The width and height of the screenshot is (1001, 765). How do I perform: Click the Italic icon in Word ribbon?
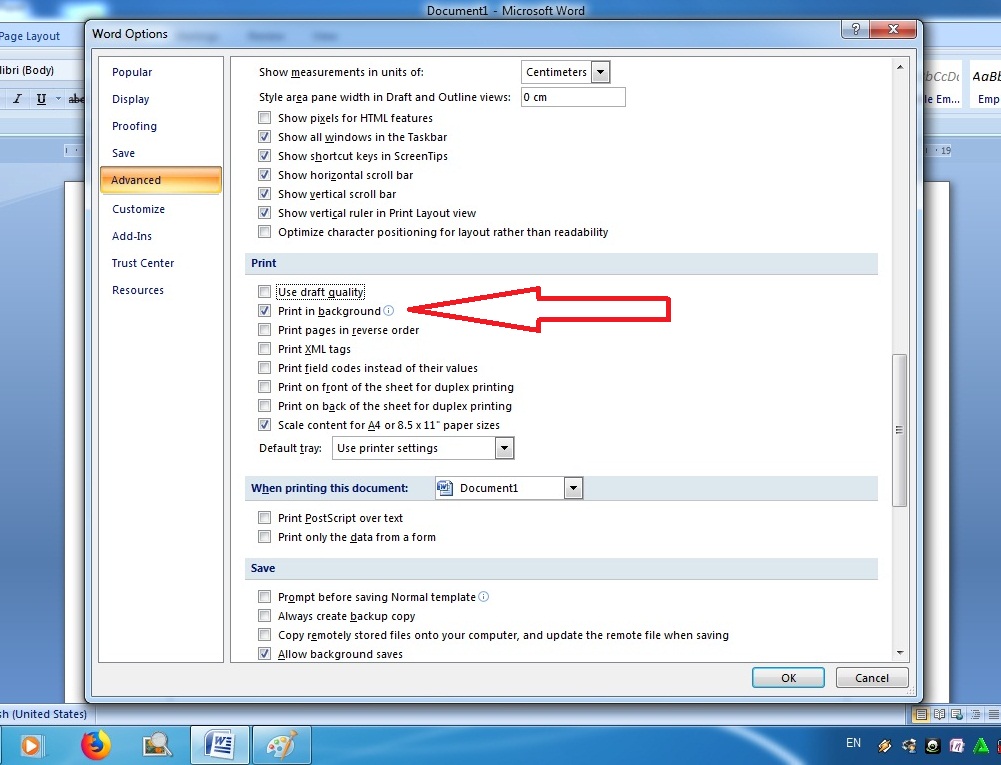(x=17, y=98)
